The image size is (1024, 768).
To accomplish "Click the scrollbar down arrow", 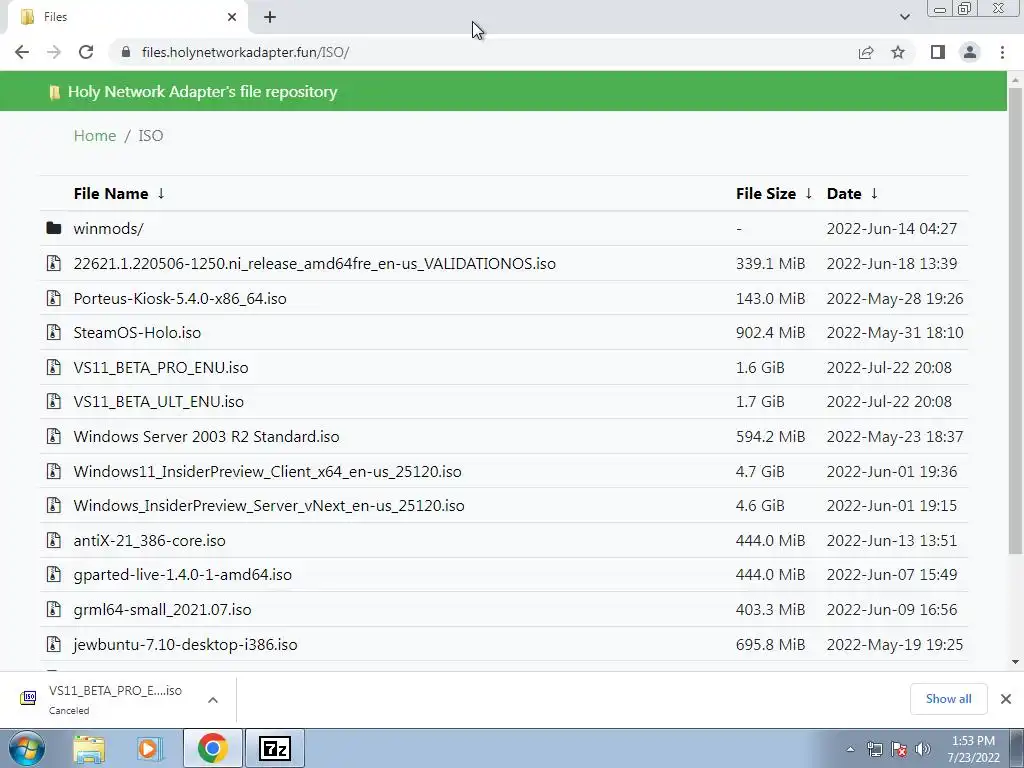I will [1015, 662].
